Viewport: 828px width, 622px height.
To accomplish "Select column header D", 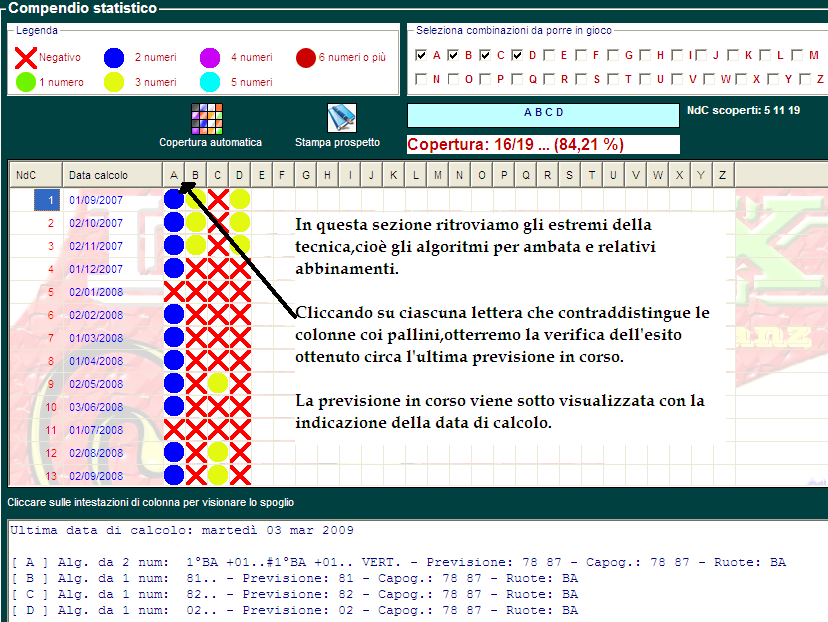I will click(x=240, y=175).
